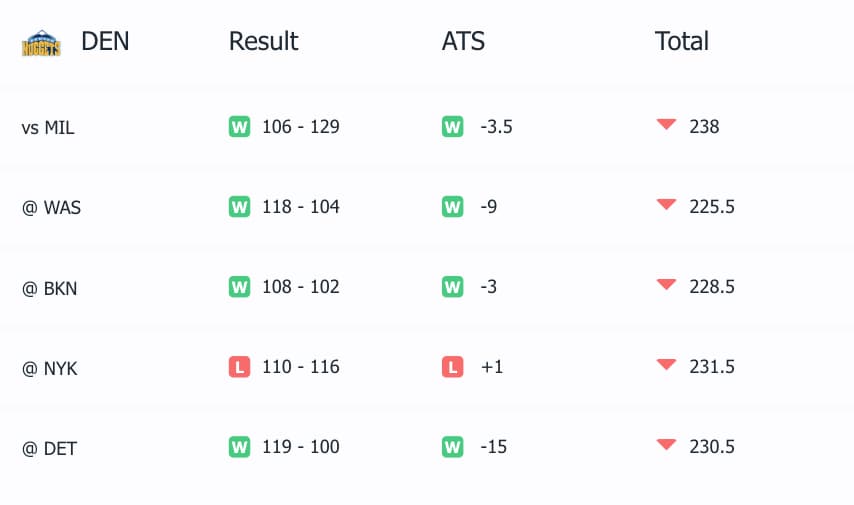
Task: Click the under arrow next to 225.5
Action: click(666, 205)
